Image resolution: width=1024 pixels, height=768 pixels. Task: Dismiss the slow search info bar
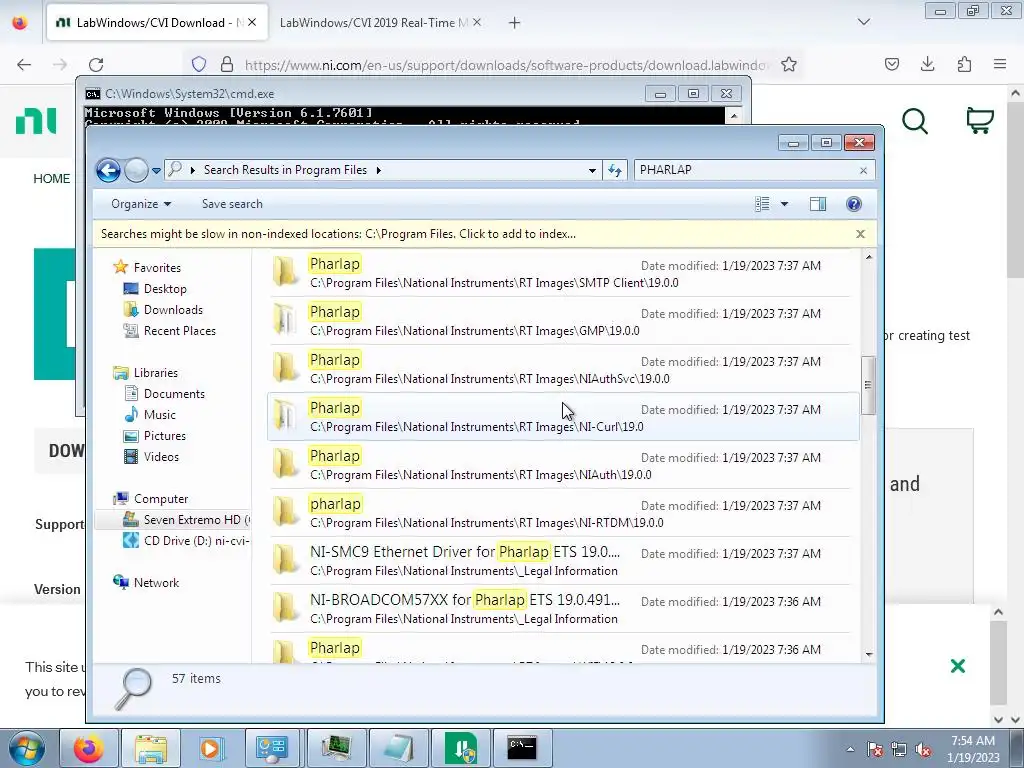pos(860,234)
